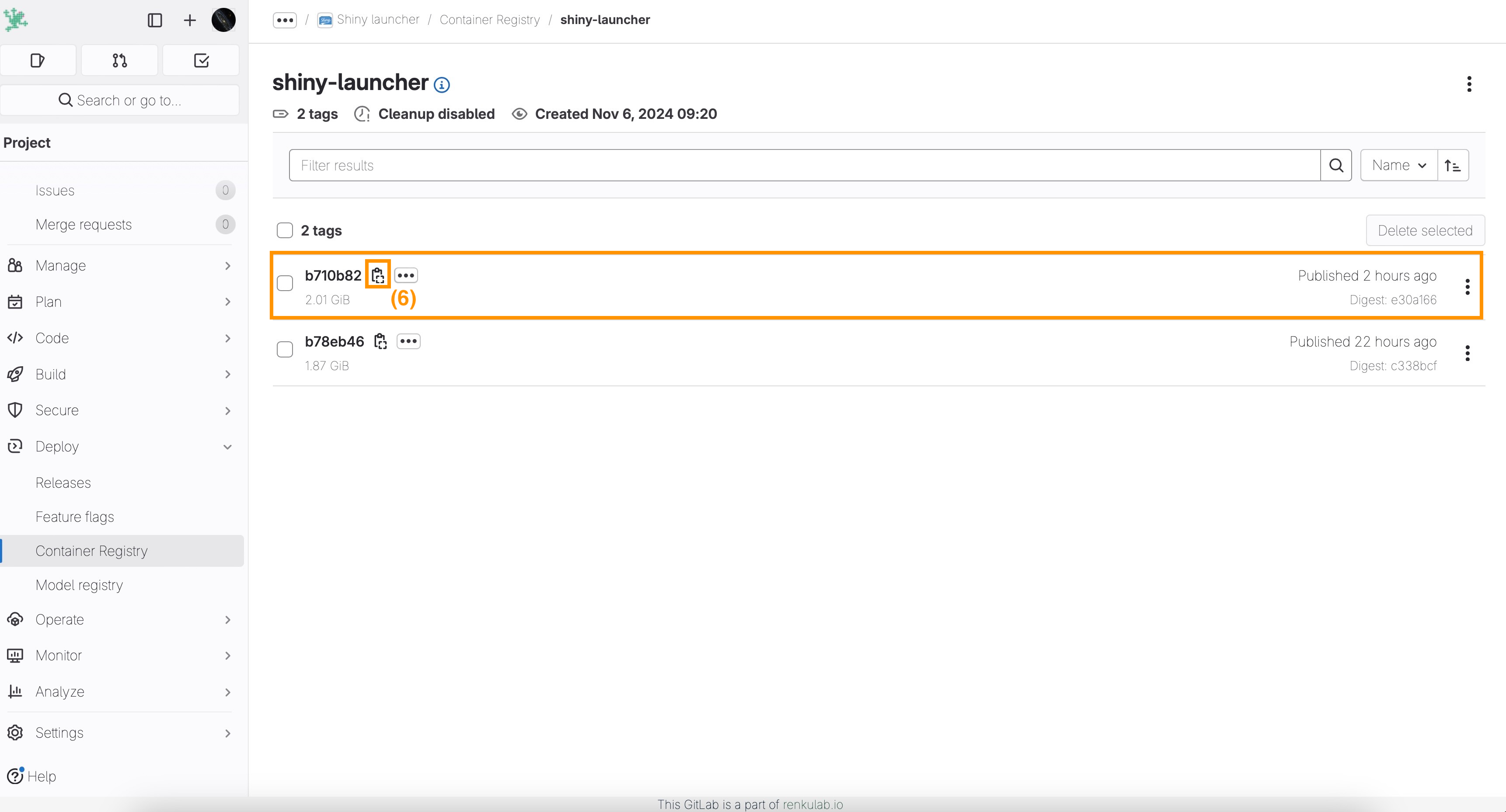Expand the collapsed breadcrumb ellipsis

pyautogui.click(x=285, y=21)
